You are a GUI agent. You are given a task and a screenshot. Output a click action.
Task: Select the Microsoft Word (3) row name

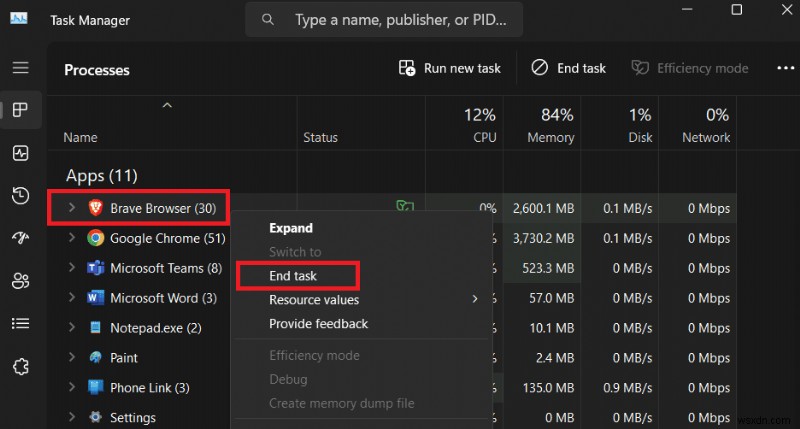[x=163, y=298]
